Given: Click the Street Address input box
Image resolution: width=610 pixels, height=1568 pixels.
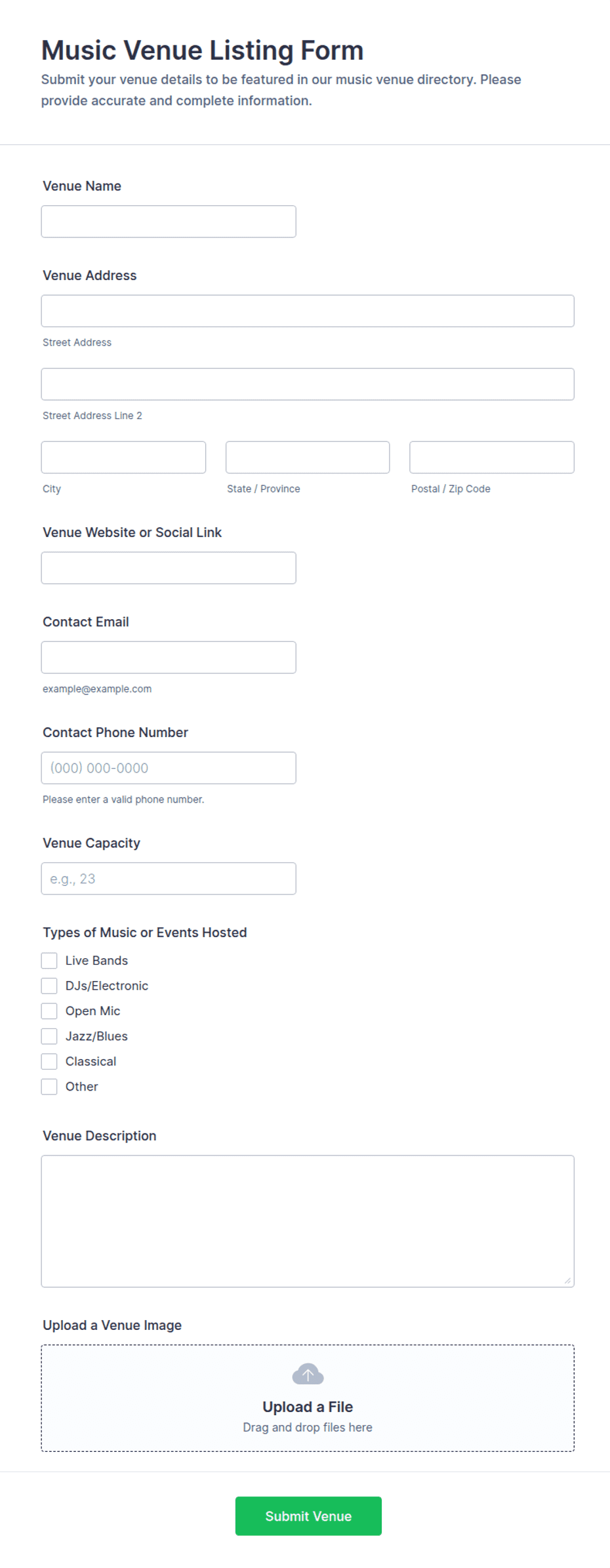Looking at the screenshot, I should [x=308, y=311].
